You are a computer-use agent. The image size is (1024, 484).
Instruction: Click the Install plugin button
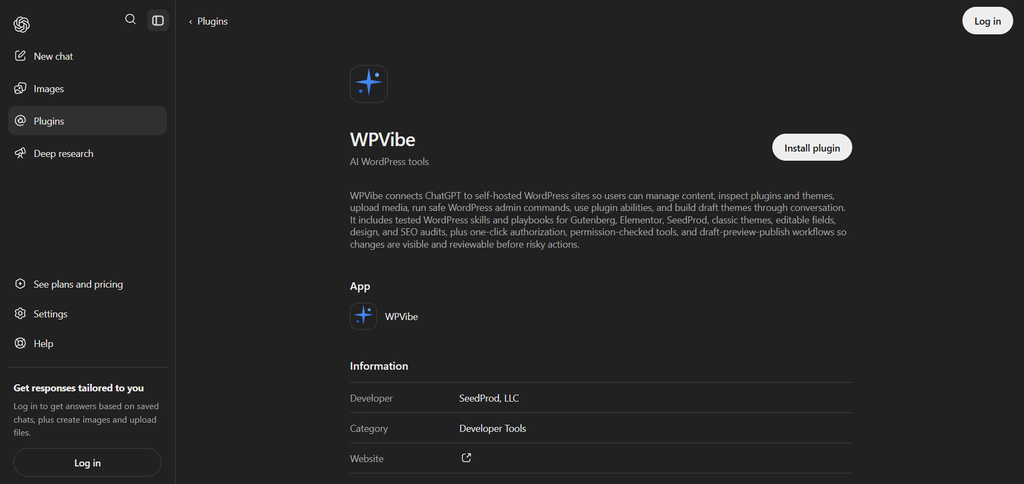coord(812,148)
